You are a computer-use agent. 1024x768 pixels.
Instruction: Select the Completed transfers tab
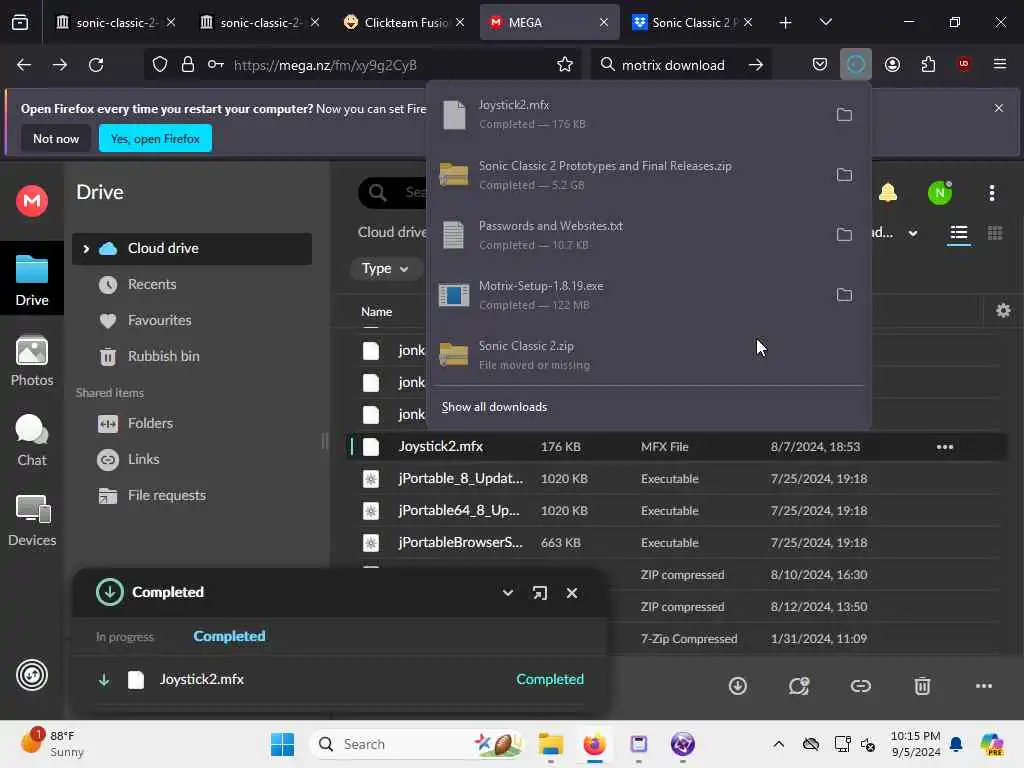tap(229, 636)
